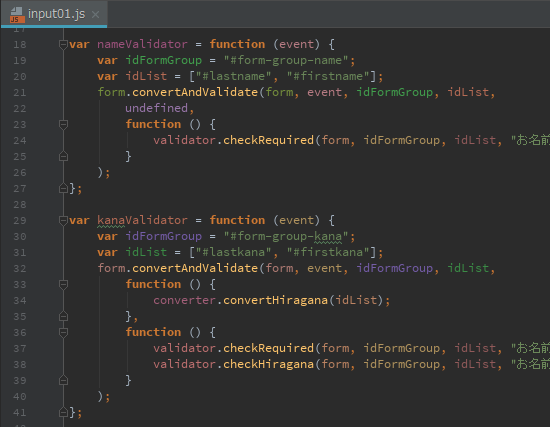
Task: Click line number 40 in gutter
Action: click(x=20, y=396)
